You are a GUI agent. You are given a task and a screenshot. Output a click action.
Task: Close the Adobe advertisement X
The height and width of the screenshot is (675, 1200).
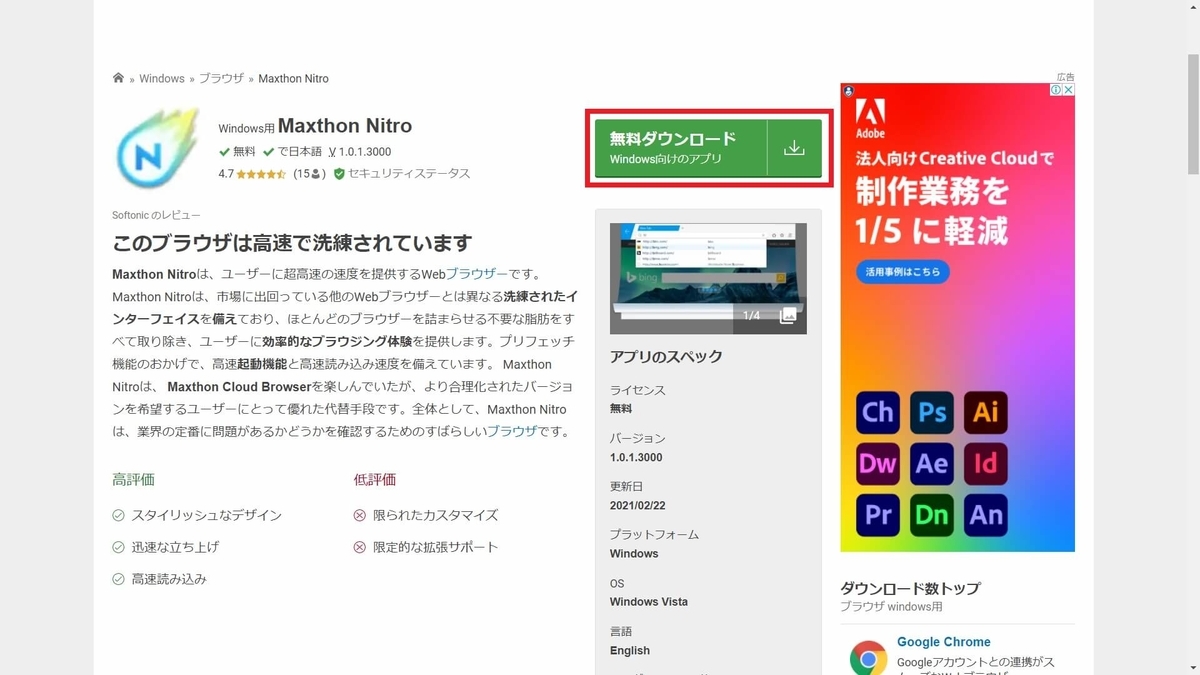(x=1068, y=90)
